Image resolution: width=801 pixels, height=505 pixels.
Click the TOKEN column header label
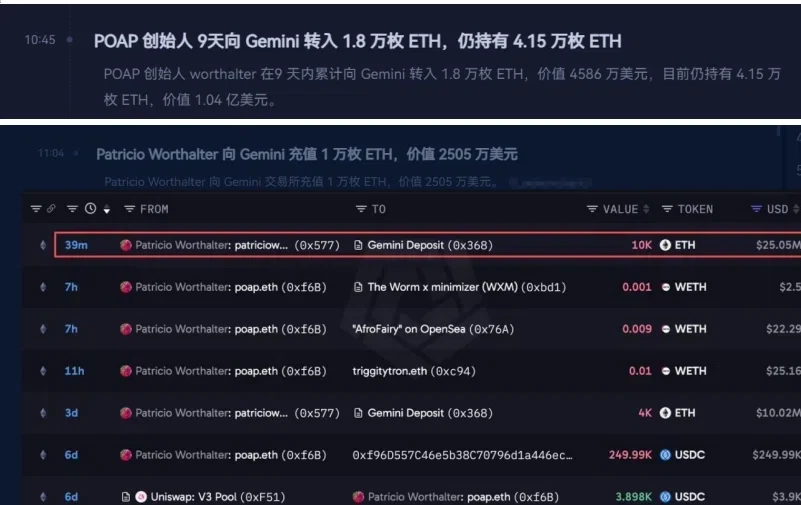point(695,209)
